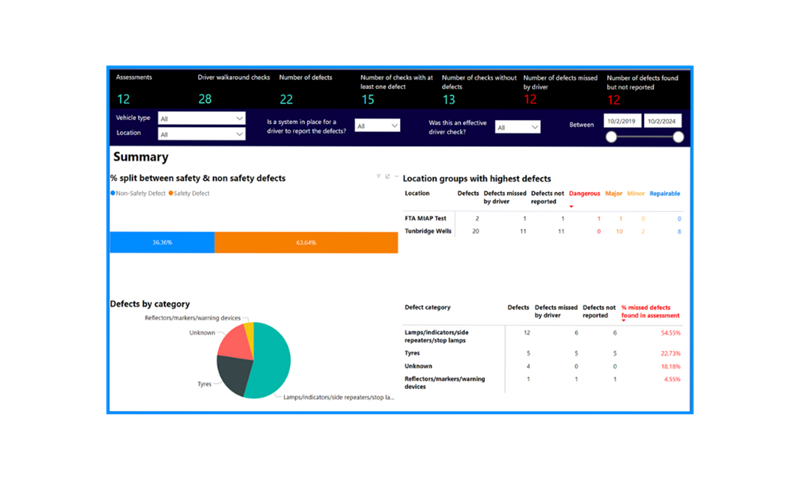800x480 pixels.
Task: Open the effective driver check dropdown
Action: pos(517,127)
